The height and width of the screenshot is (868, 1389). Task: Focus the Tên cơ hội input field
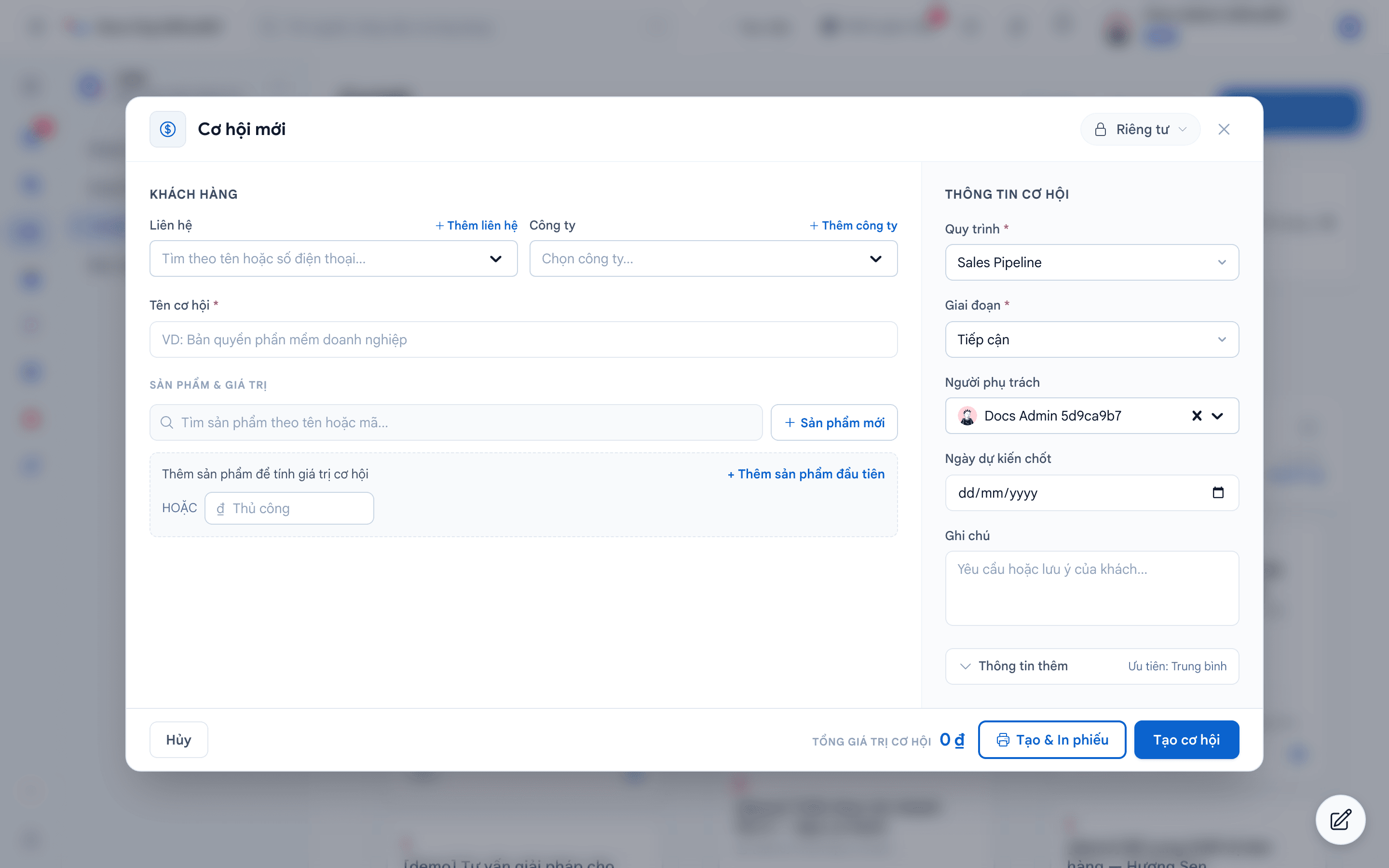(523, 339)
